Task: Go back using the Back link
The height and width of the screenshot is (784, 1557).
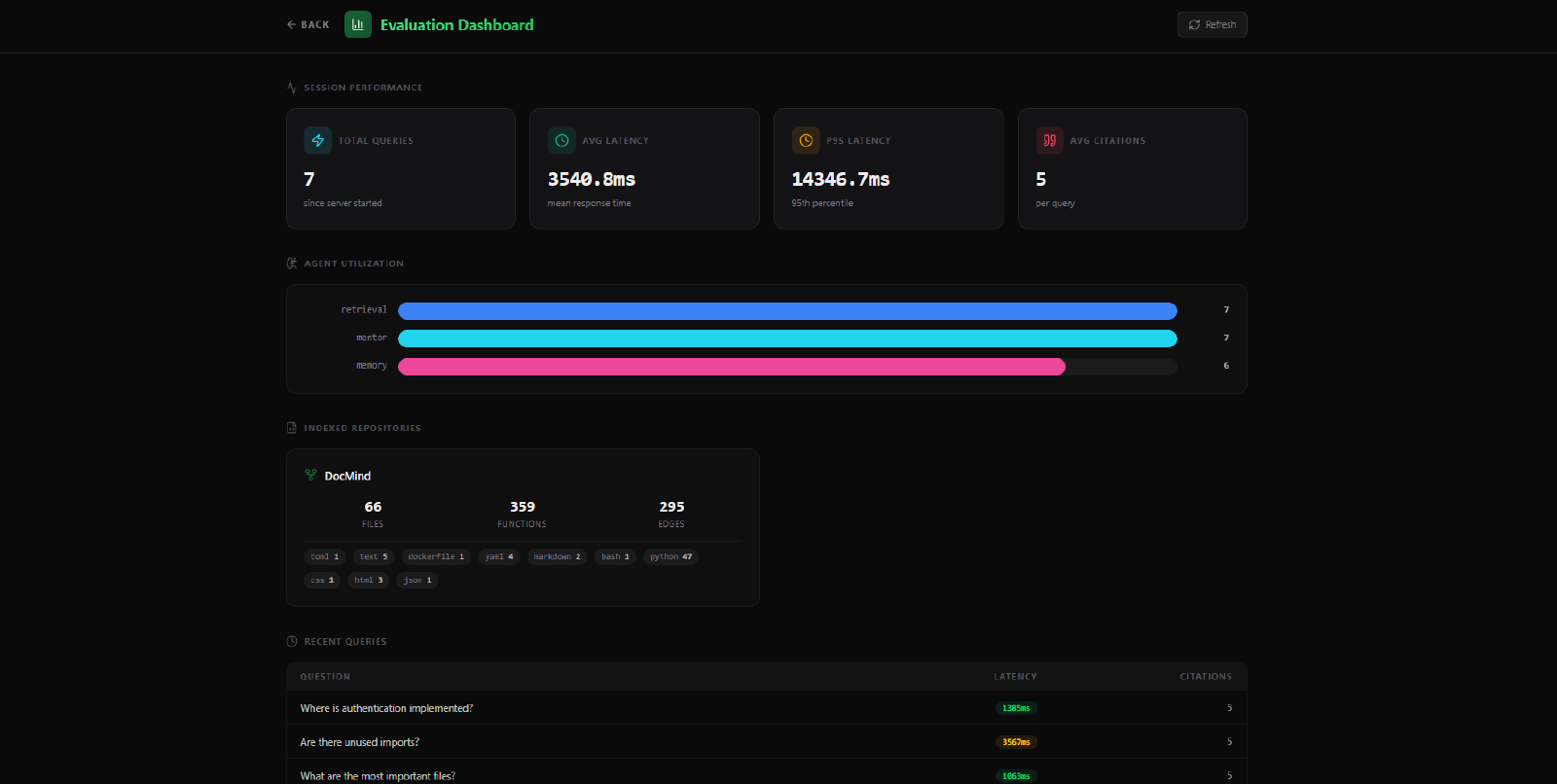Action: pos(308,25)
